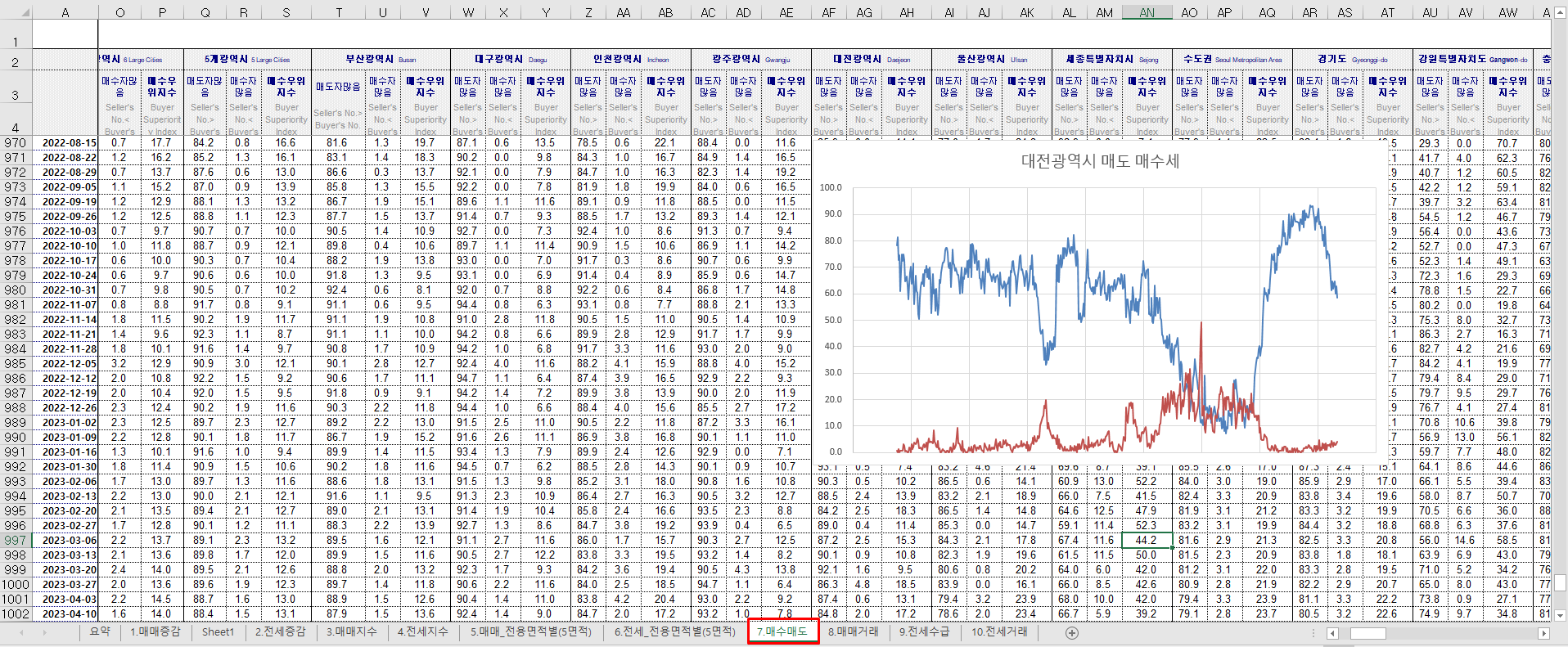Select row header 985
This screenshot has width=1568, height=647.
(x=16, y=363)
